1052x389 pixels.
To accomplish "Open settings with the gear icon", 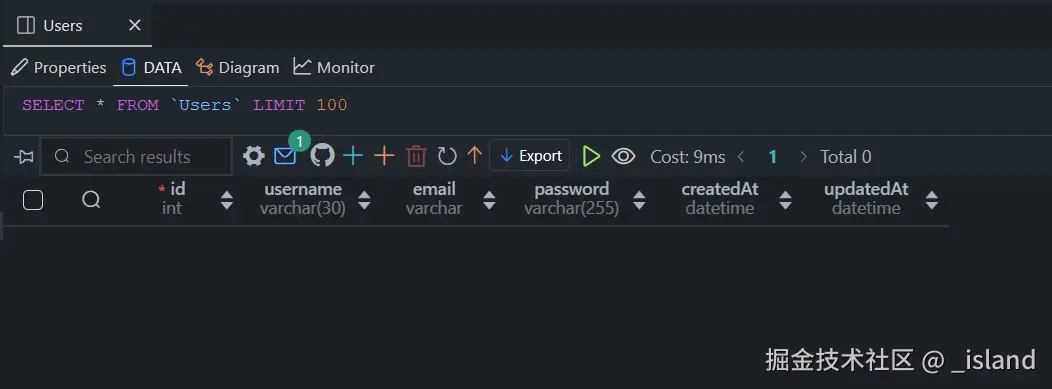I will 254,156.
